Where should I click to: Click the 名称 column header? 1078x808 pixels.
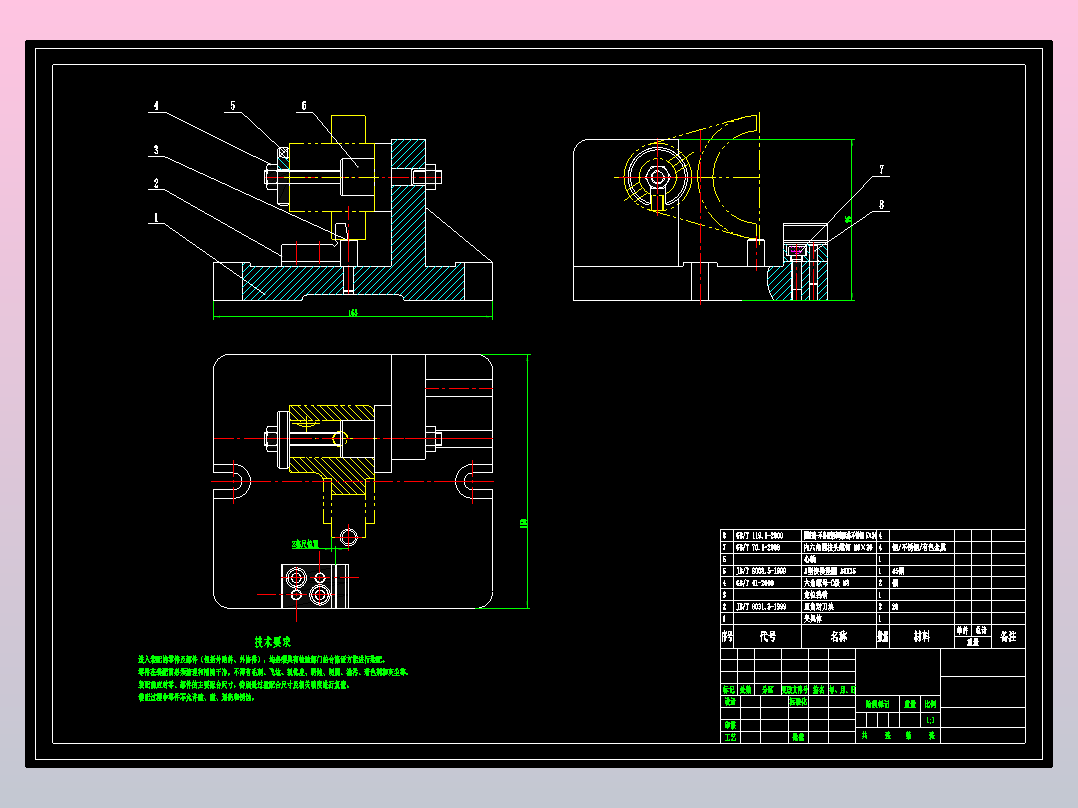(839, 637)
